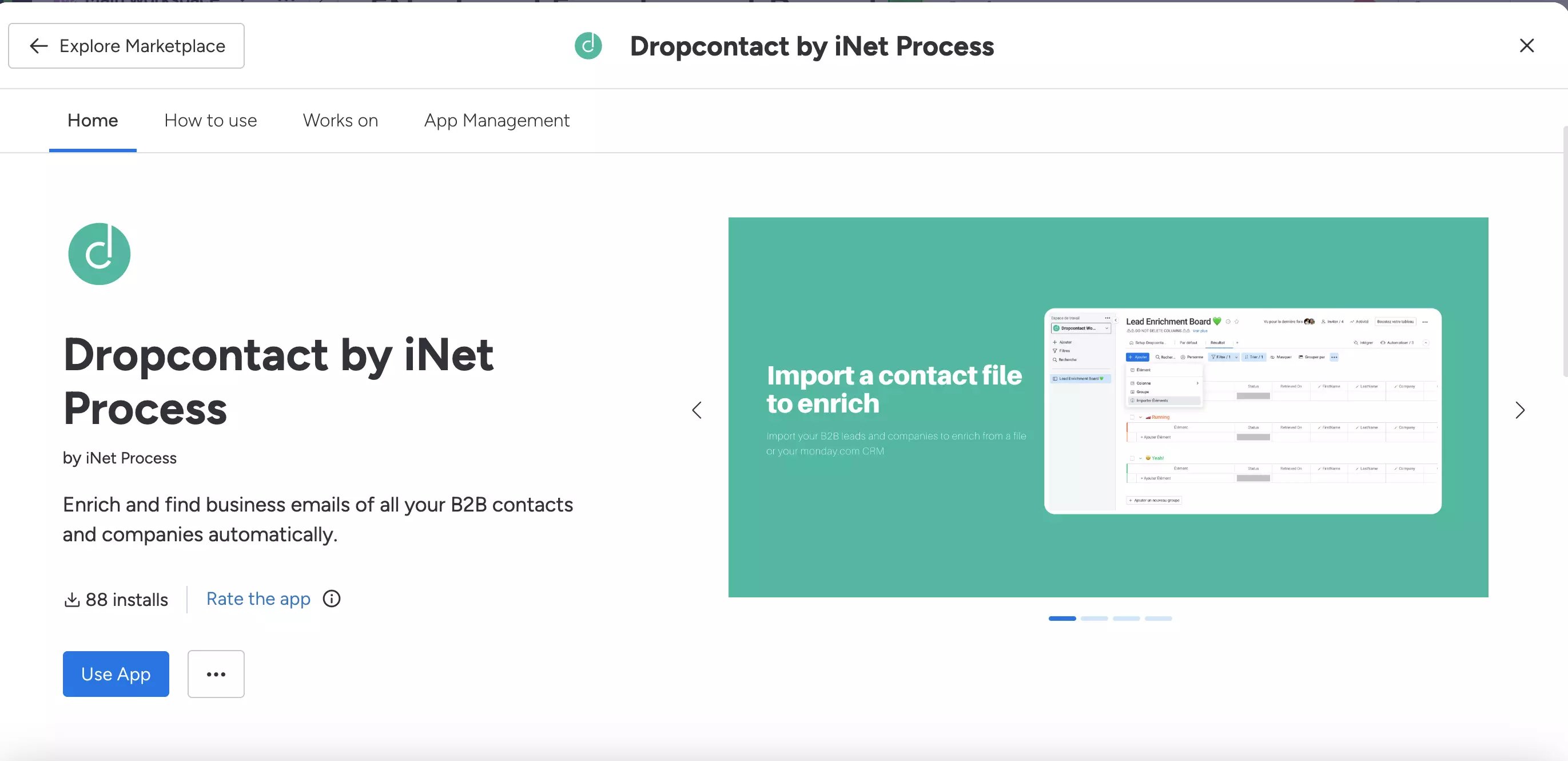Click the rating info icon
The width and height of the screenshot is (1568, 761).
click(x=332, y=599)
